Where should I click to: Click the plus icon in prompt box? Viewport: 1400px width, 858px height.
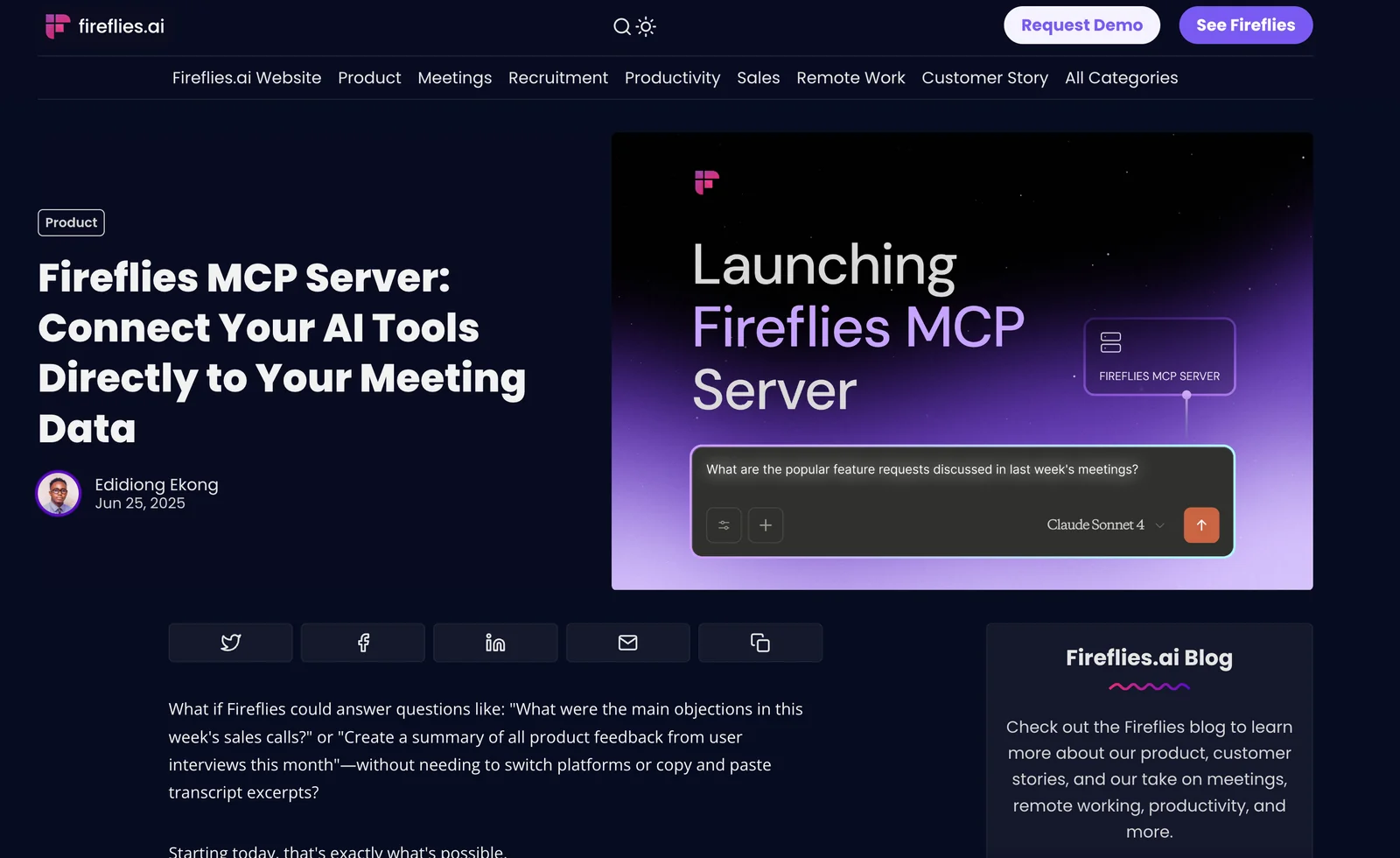[765, 525]
